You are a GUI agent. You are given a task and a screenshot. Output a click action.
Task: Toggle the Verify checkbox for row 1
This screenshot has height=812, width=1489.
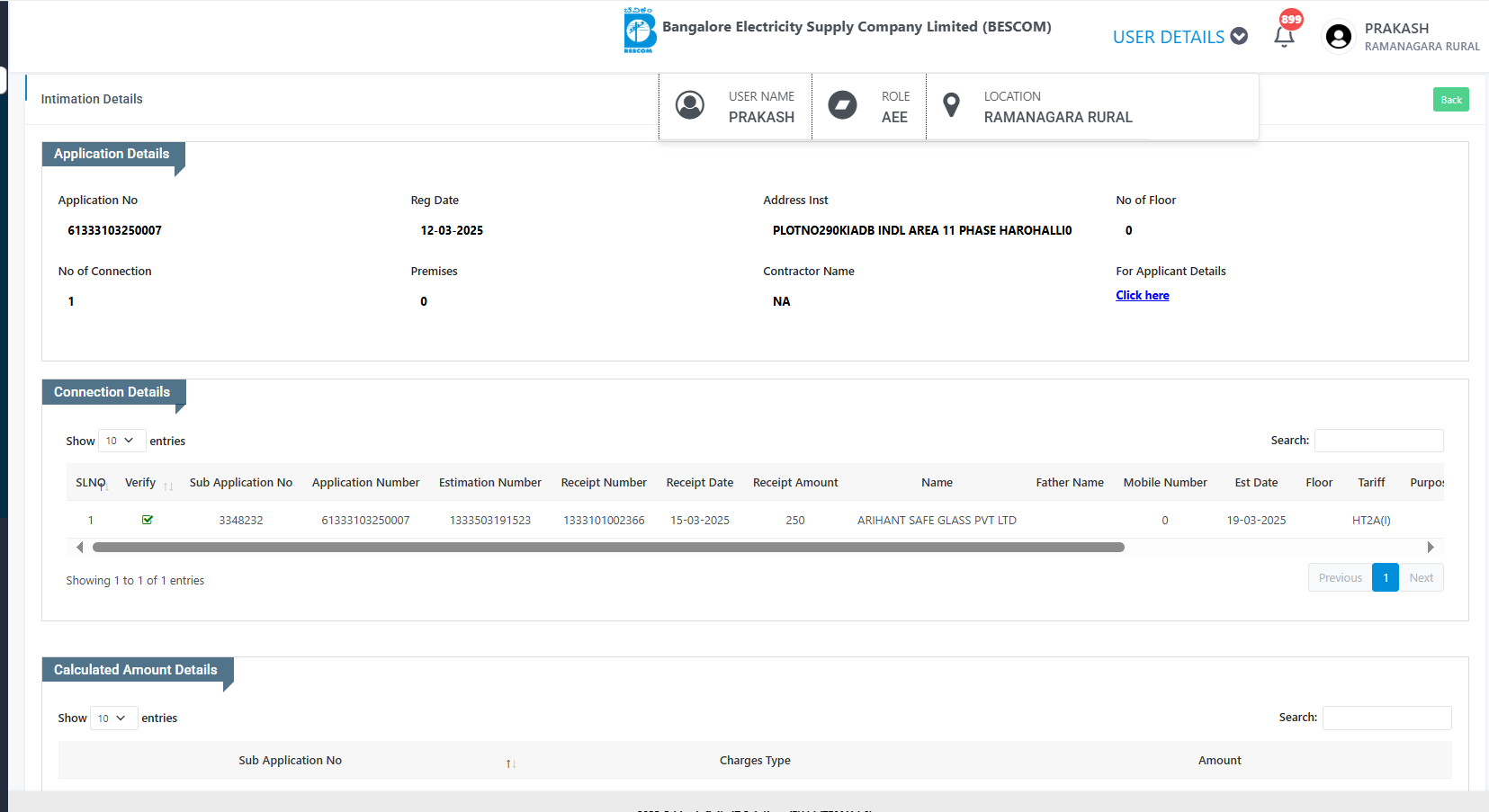148,520
